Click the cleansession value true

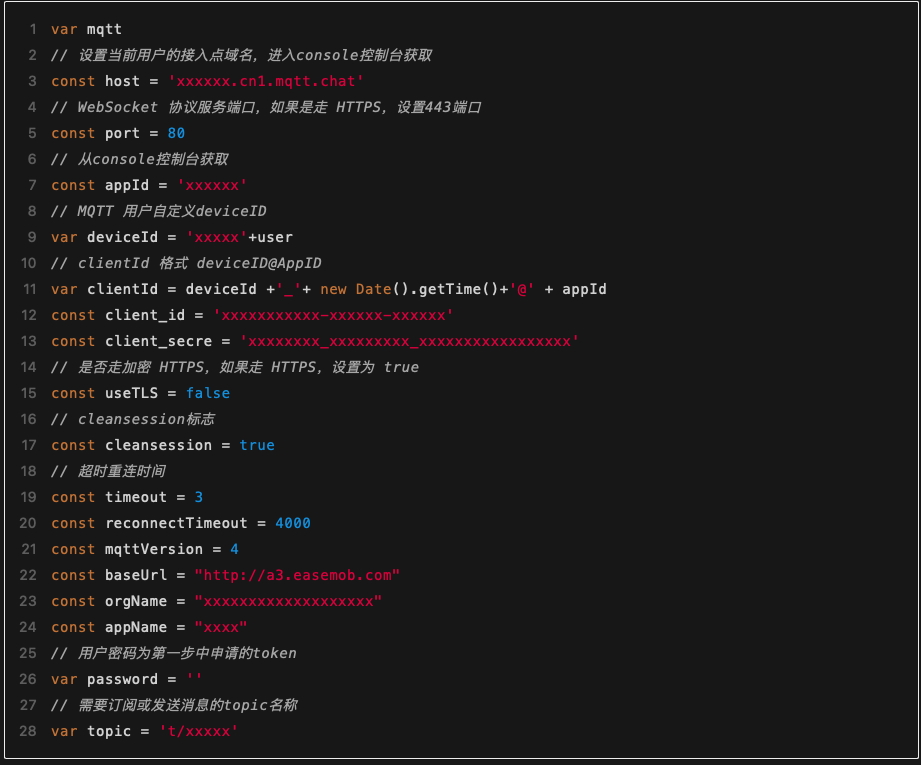(257, 445)
